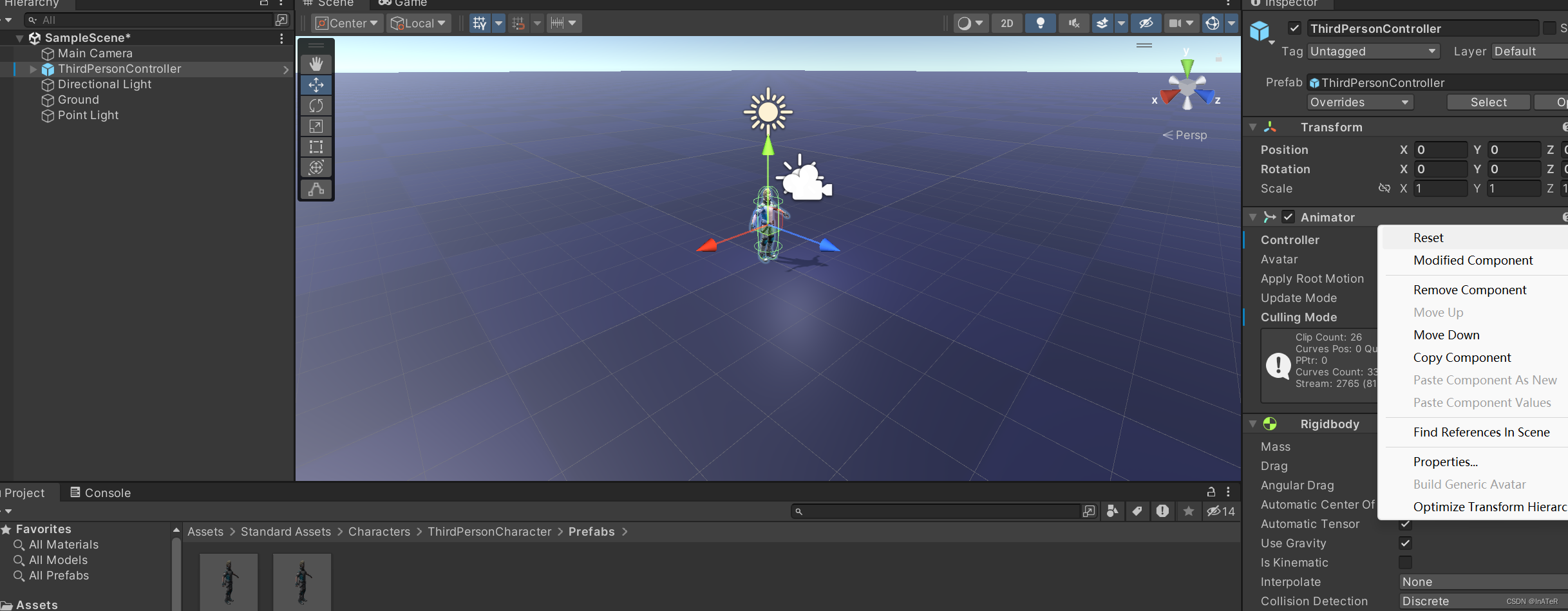1568x611 pixels.
Task: Select the Rotate tool
Action: point(316,105)
